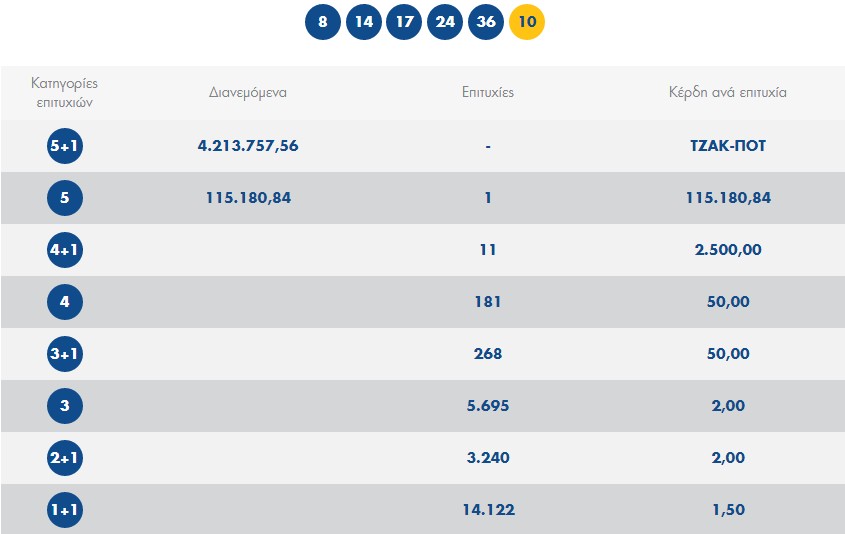
Task: Click the 1+1 category badge
Action: (65, 510)
